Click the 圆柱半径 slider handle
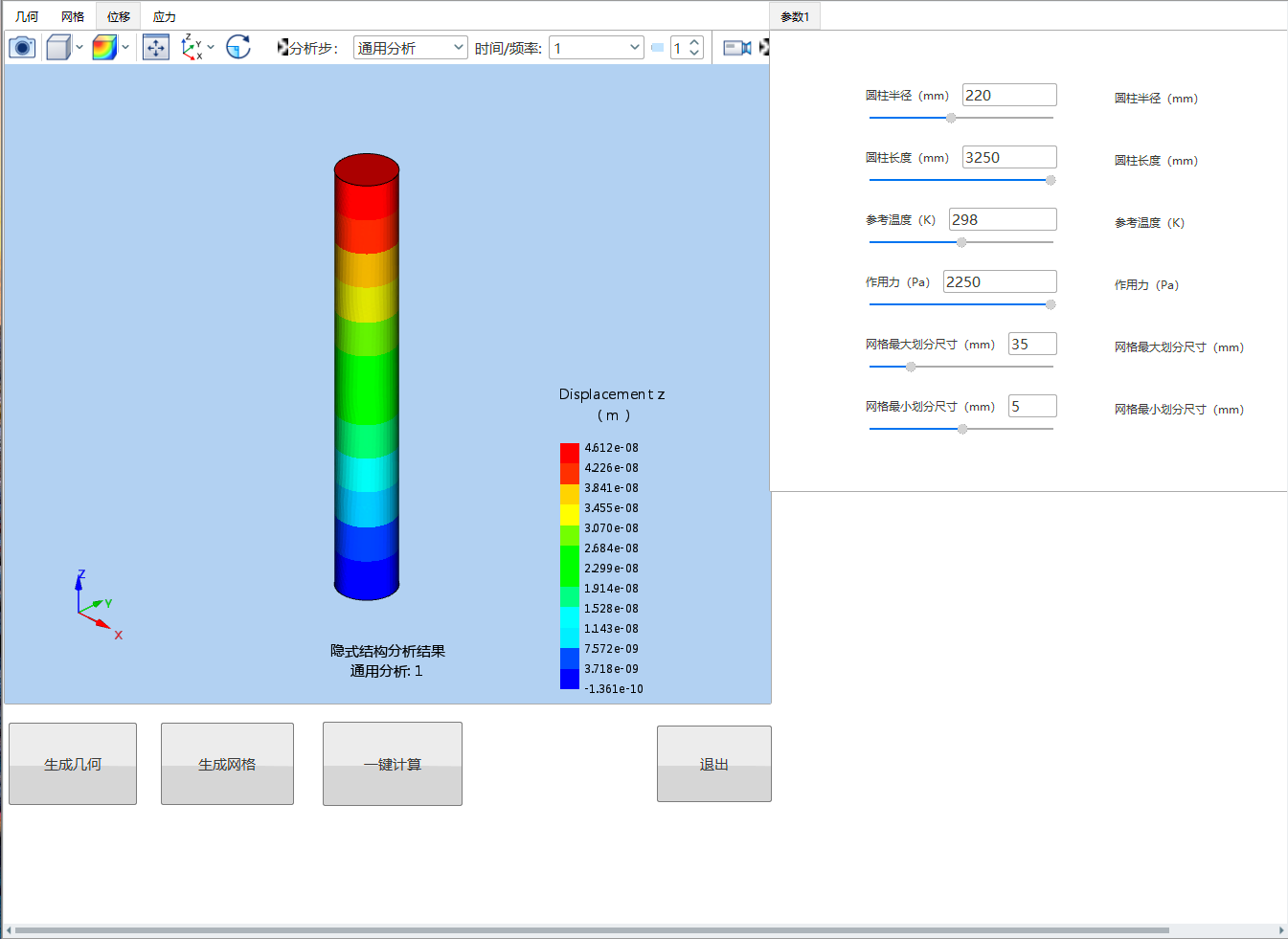This screenshot has width=1288, height=939. click(951, 118)
